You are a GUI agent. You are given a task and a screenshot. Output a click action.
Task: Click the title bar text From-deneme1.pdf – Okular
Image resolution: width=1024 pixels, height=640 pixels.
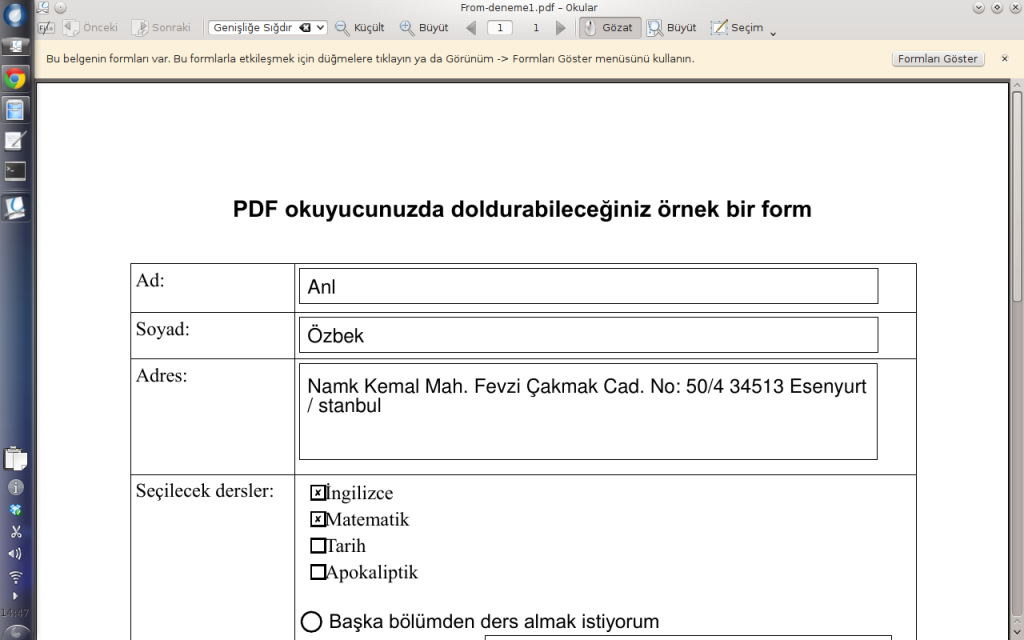click(x=529, y=8)
